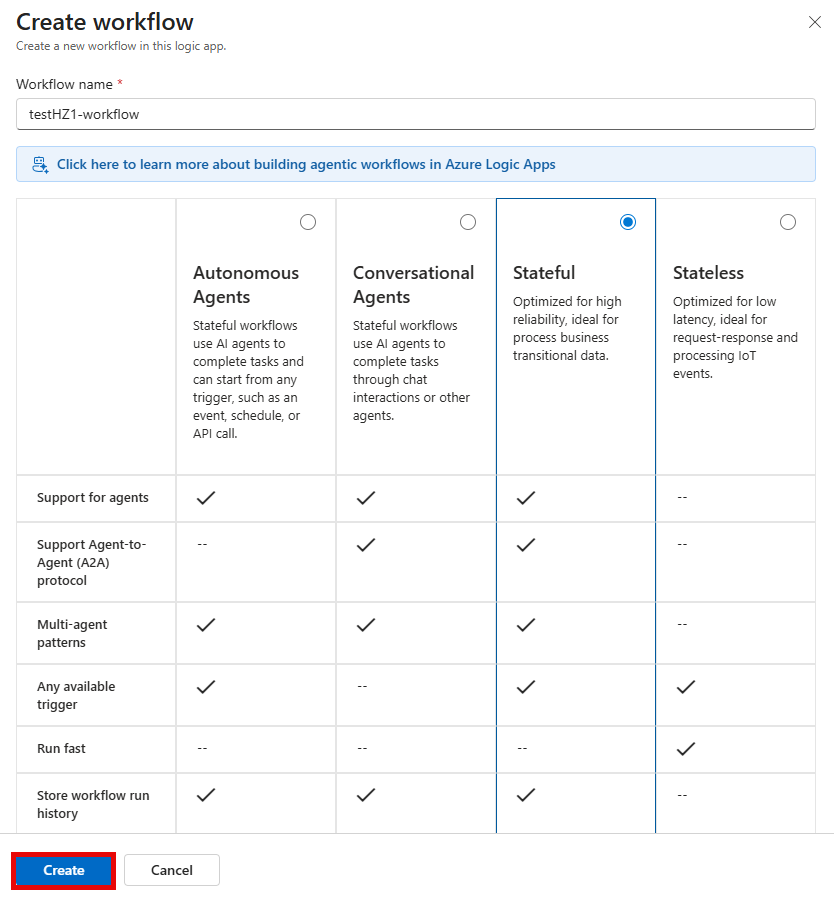This screenshot has width=834, height=899.
Task: Click the Autonomous Agents column heading
Action: click(246, 284)
